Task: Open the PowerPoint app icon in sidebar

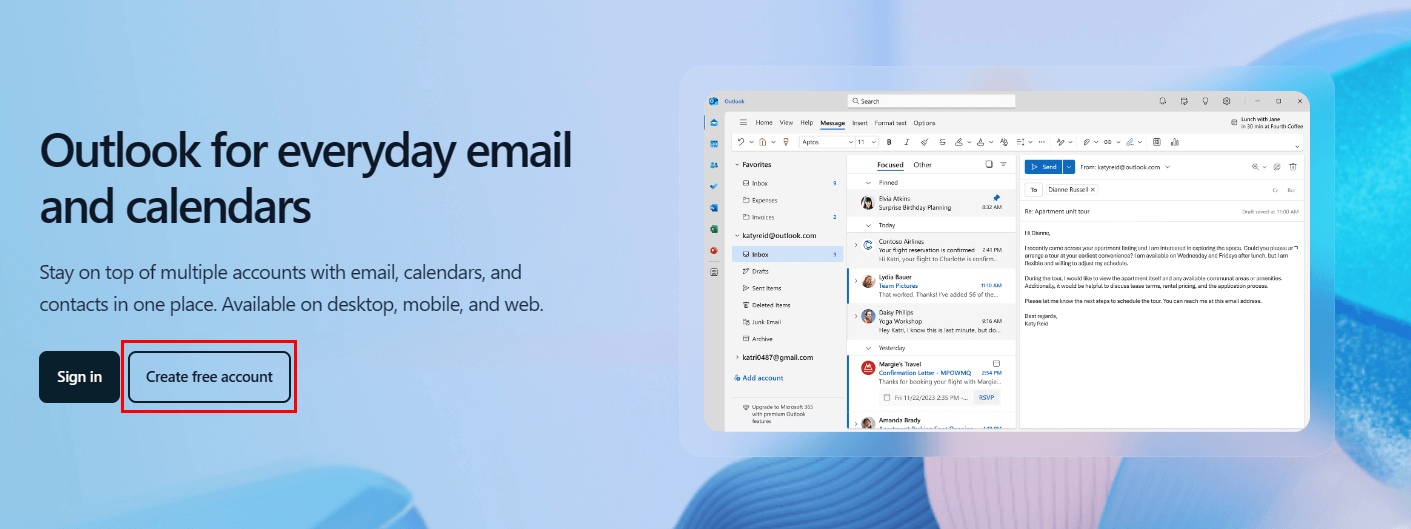Action: pyautogui.click(x=714, y=251)
